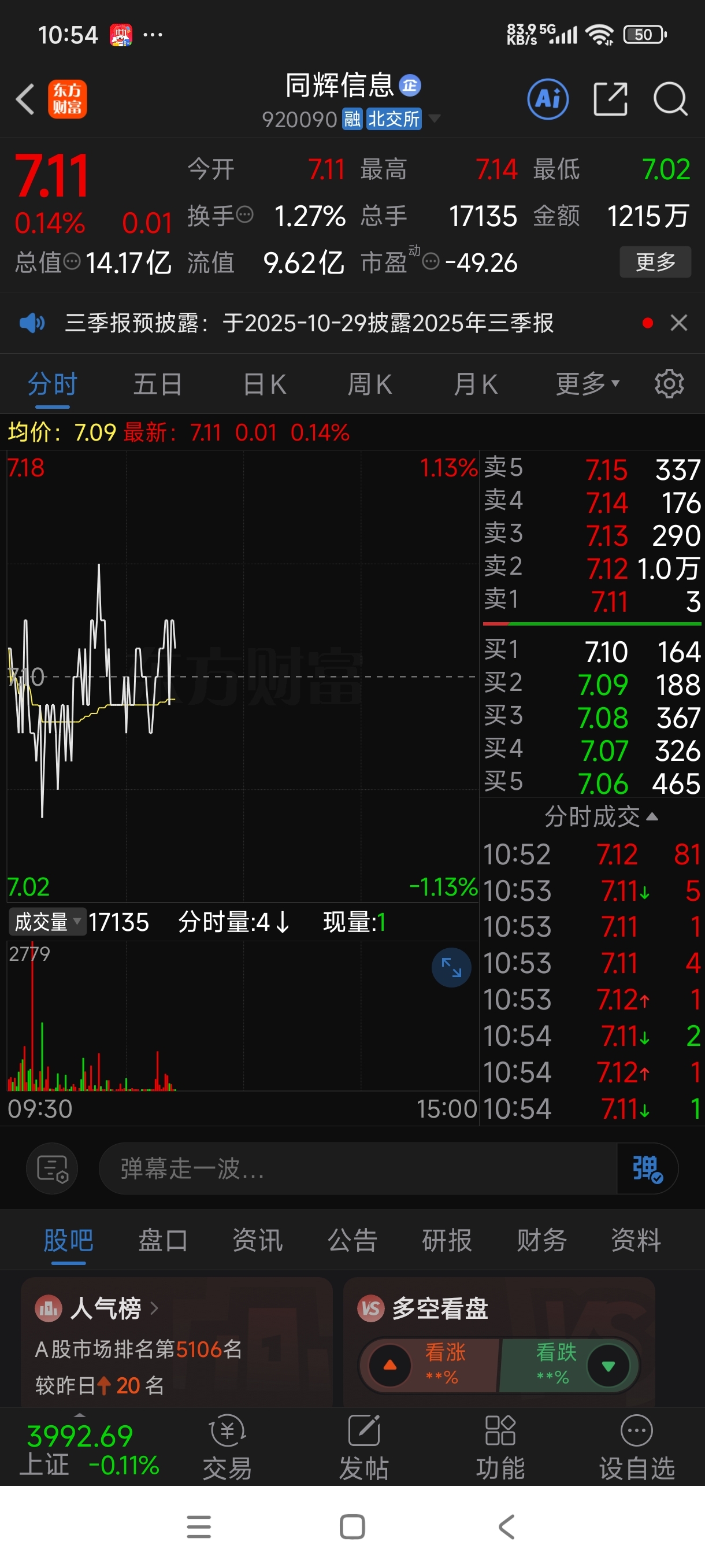Tap Android home button
The width and height of the screenshot is (705, 1568).
point(352,1526)
